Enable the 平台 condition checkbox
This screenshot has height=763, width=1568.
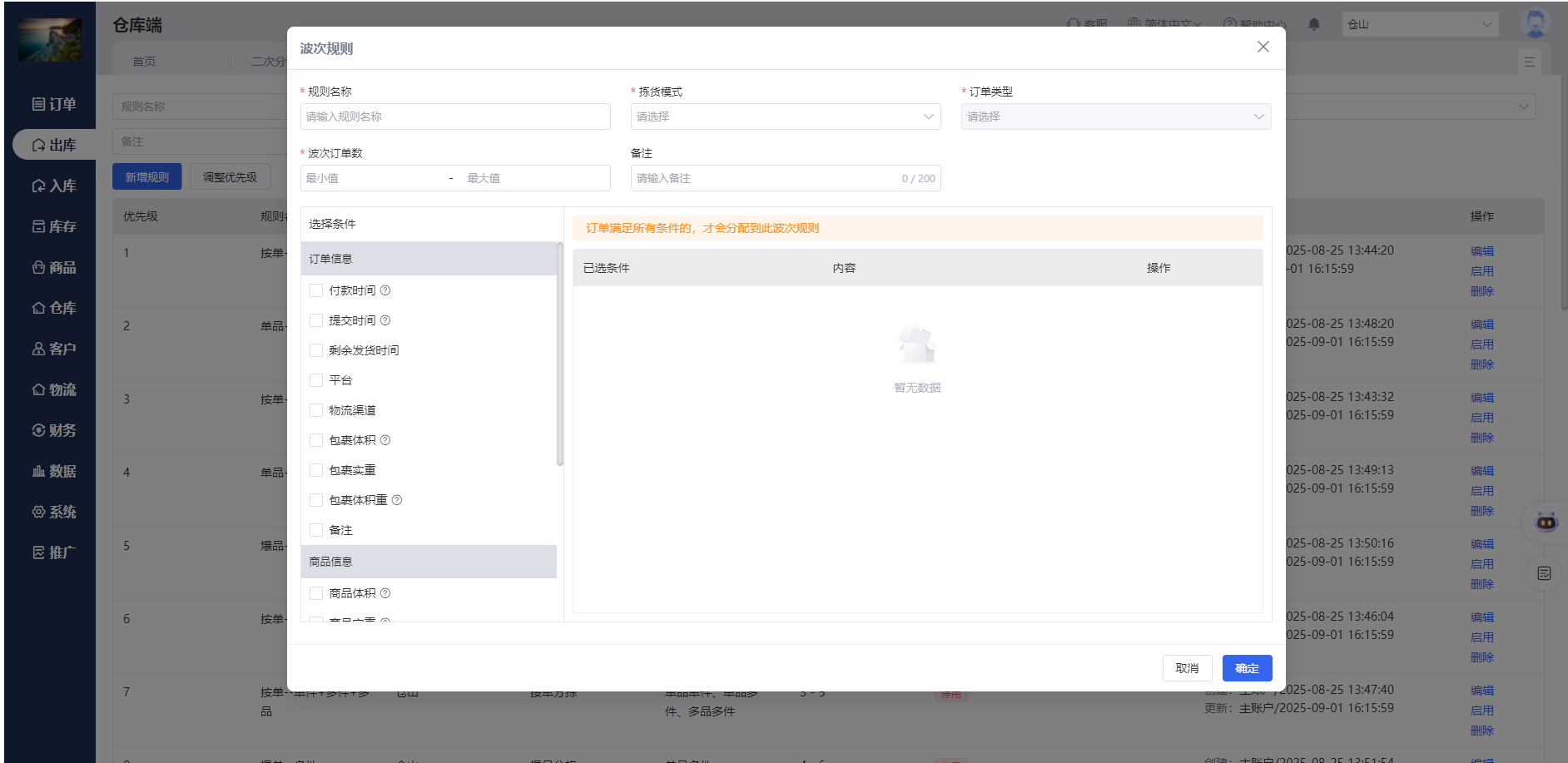(316, 380)
